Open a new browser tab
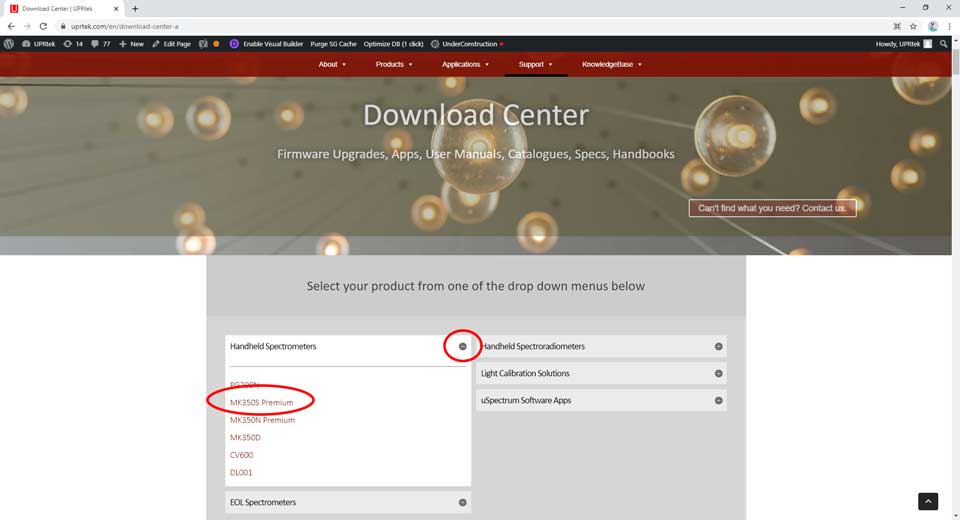The height and width of the screenshot is (520, 960). point(135,9)
